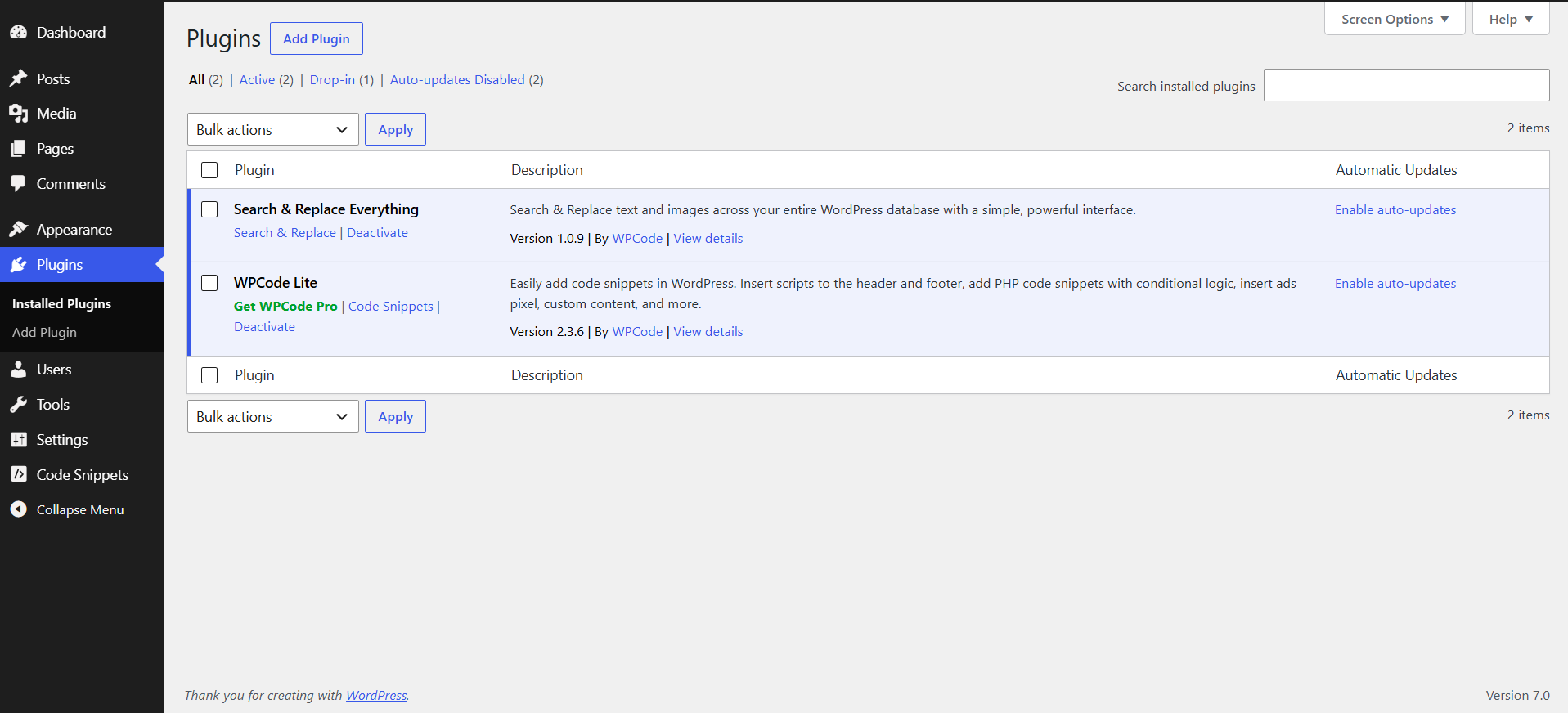Image resolution: width=1568 pixels, height=713 pixels.
Task: Enable auto-updates for Search & Replace Everything
Action: [x=1395, y=209]
